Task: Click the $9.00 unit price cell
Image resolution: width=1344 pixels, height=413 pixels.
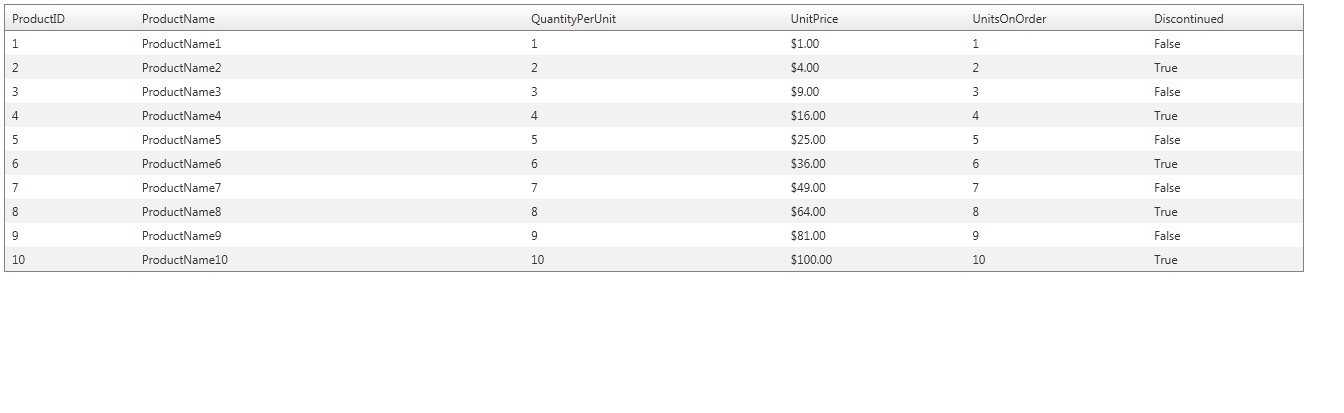Action: [x=804, y=92]
